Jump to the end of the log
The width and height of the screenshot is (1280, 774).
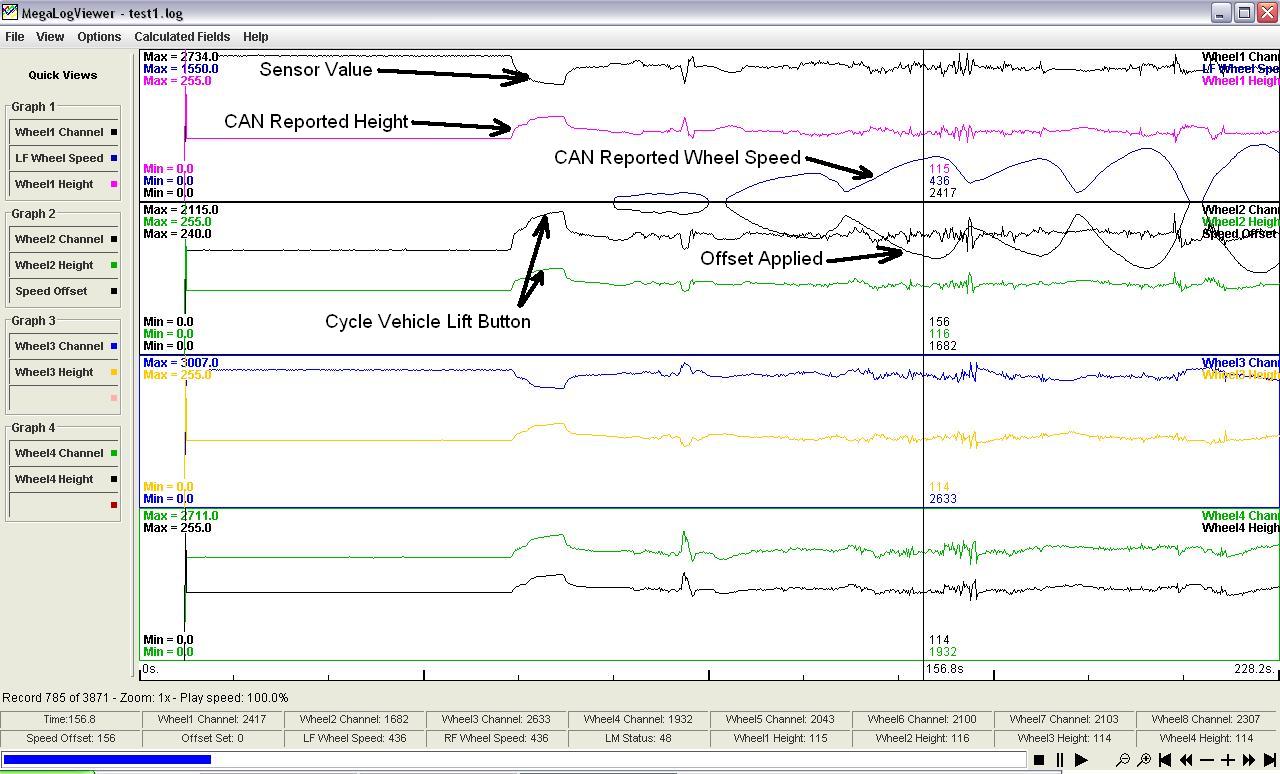point(1270,760)
